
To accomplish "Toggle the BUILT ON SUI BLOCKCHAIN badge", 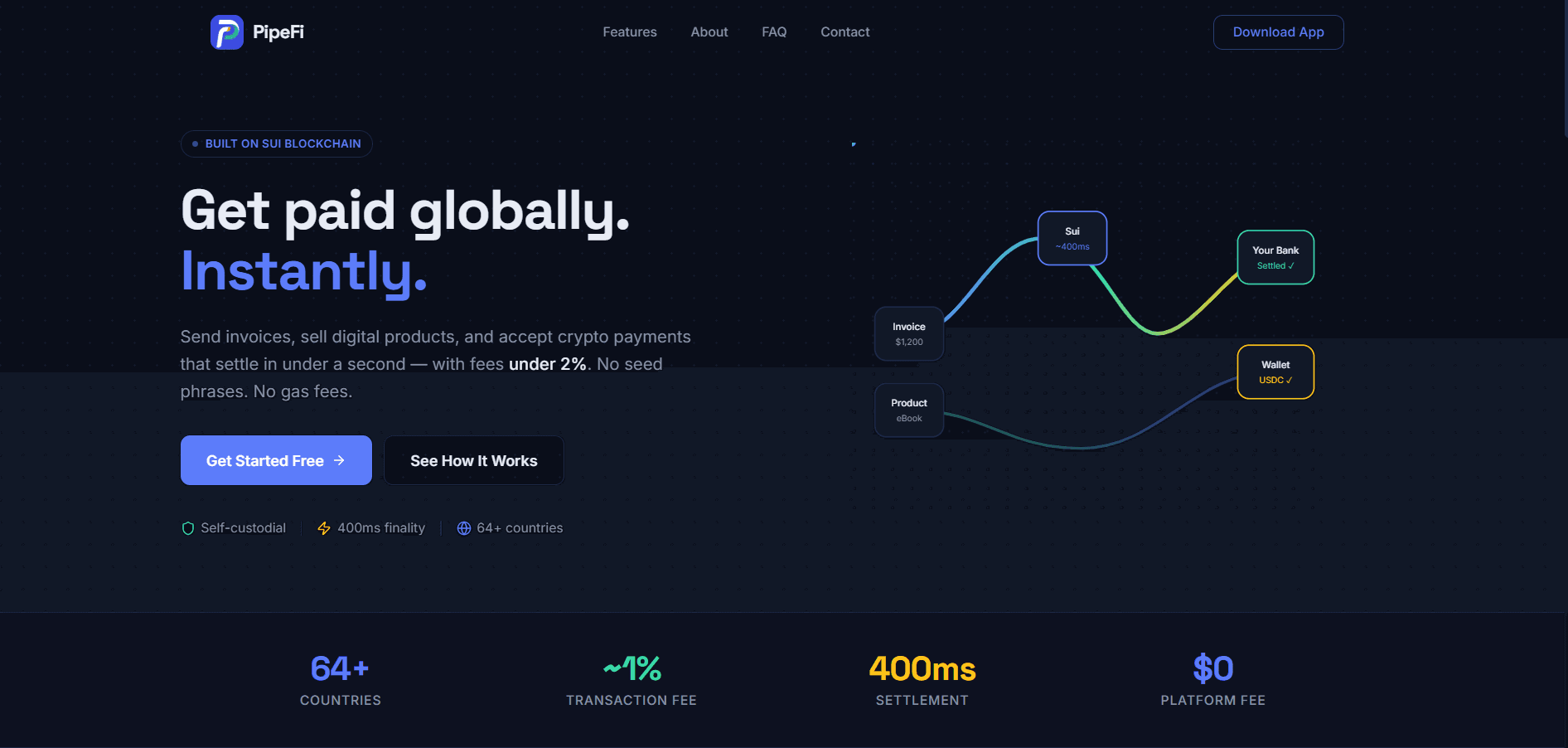I will coord(276,143).
